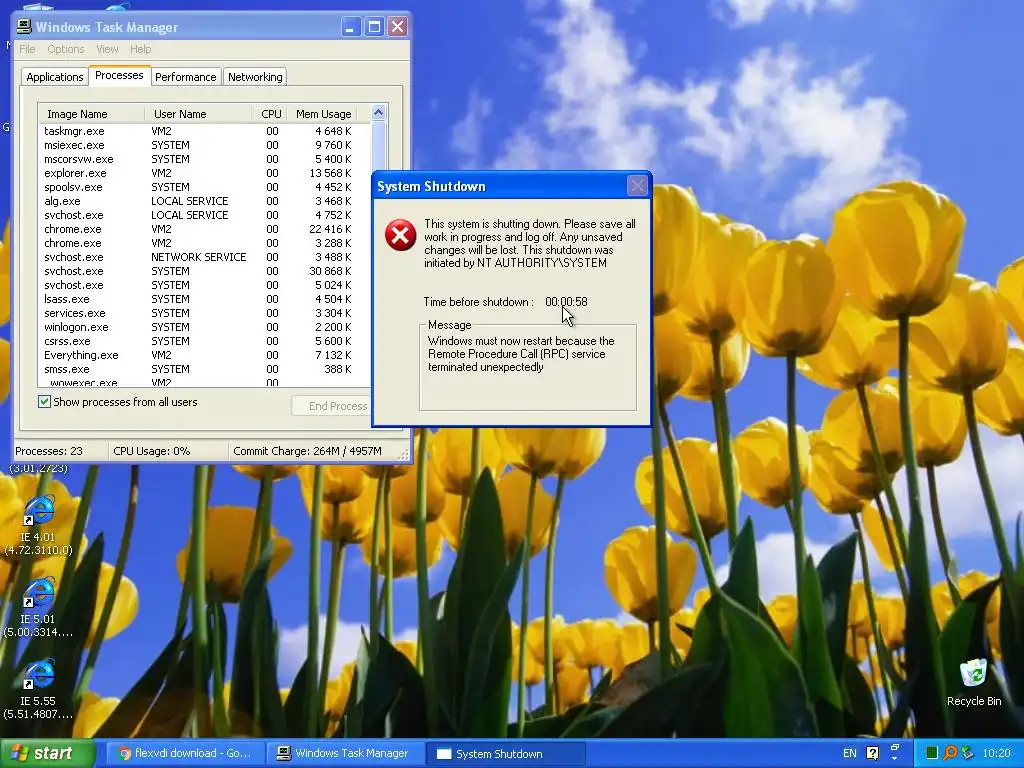Click the process list scroll-up arrow
Viewport: 1024px width, 768px height.
point(379,112)
